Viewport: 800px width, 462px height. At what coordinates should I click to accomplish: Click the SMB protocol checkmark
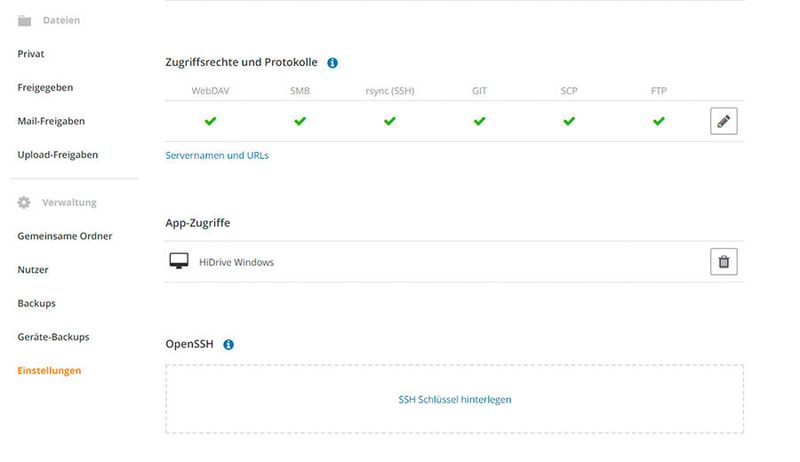pyautogui.click(x=300, y=121)
